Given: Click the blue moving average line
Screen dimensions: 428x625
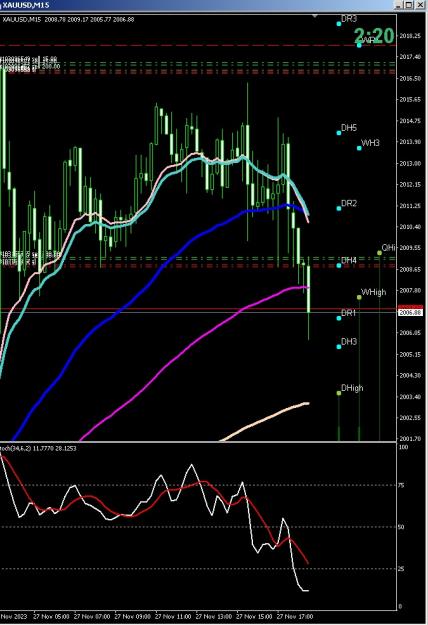Looking at the screenshot, I should (159, 271).
